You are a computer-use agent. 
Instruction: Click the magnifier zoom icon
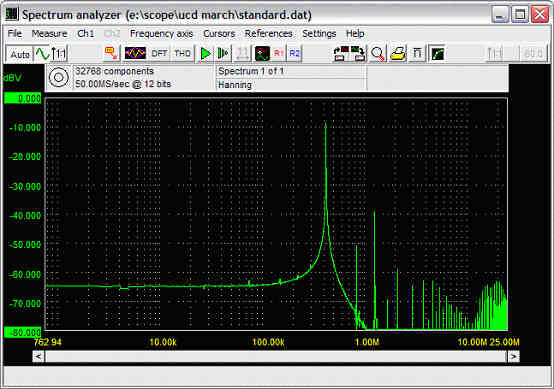377,54
